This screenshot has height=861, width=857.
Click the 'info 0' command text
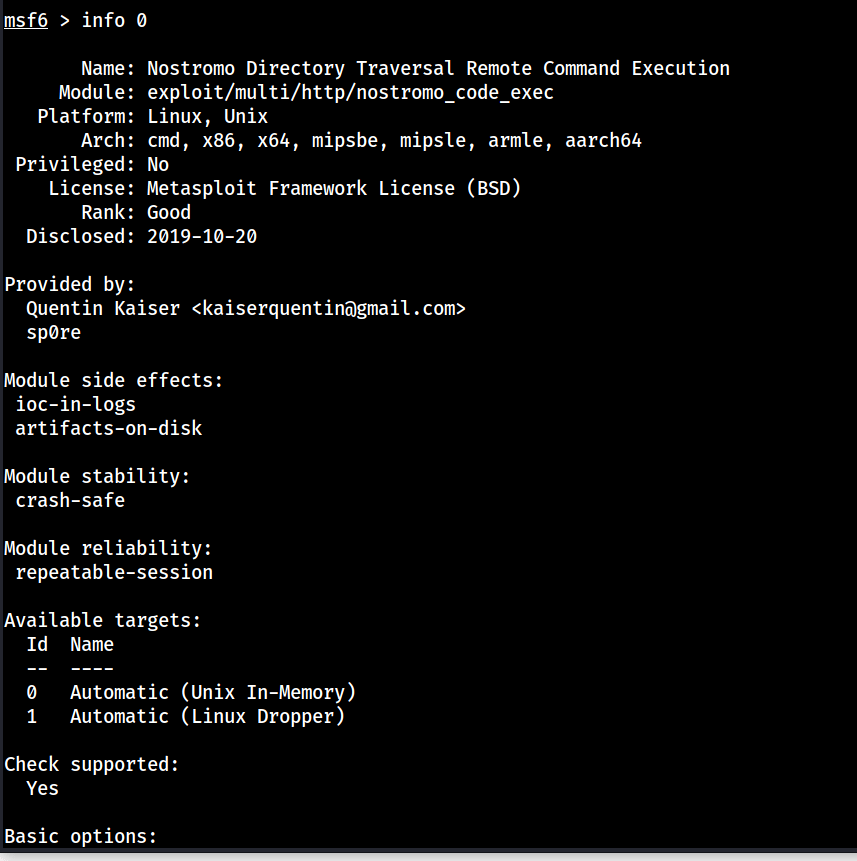pos(115,21)
